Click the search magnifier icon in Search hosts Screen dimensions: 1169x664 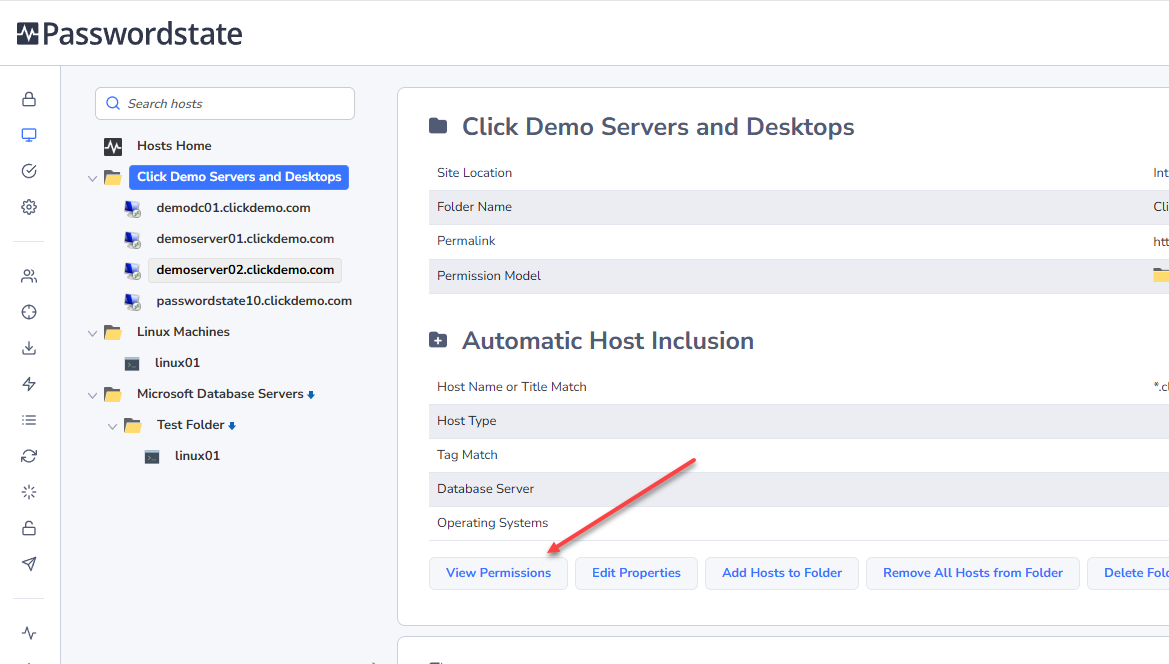(113, 103)
